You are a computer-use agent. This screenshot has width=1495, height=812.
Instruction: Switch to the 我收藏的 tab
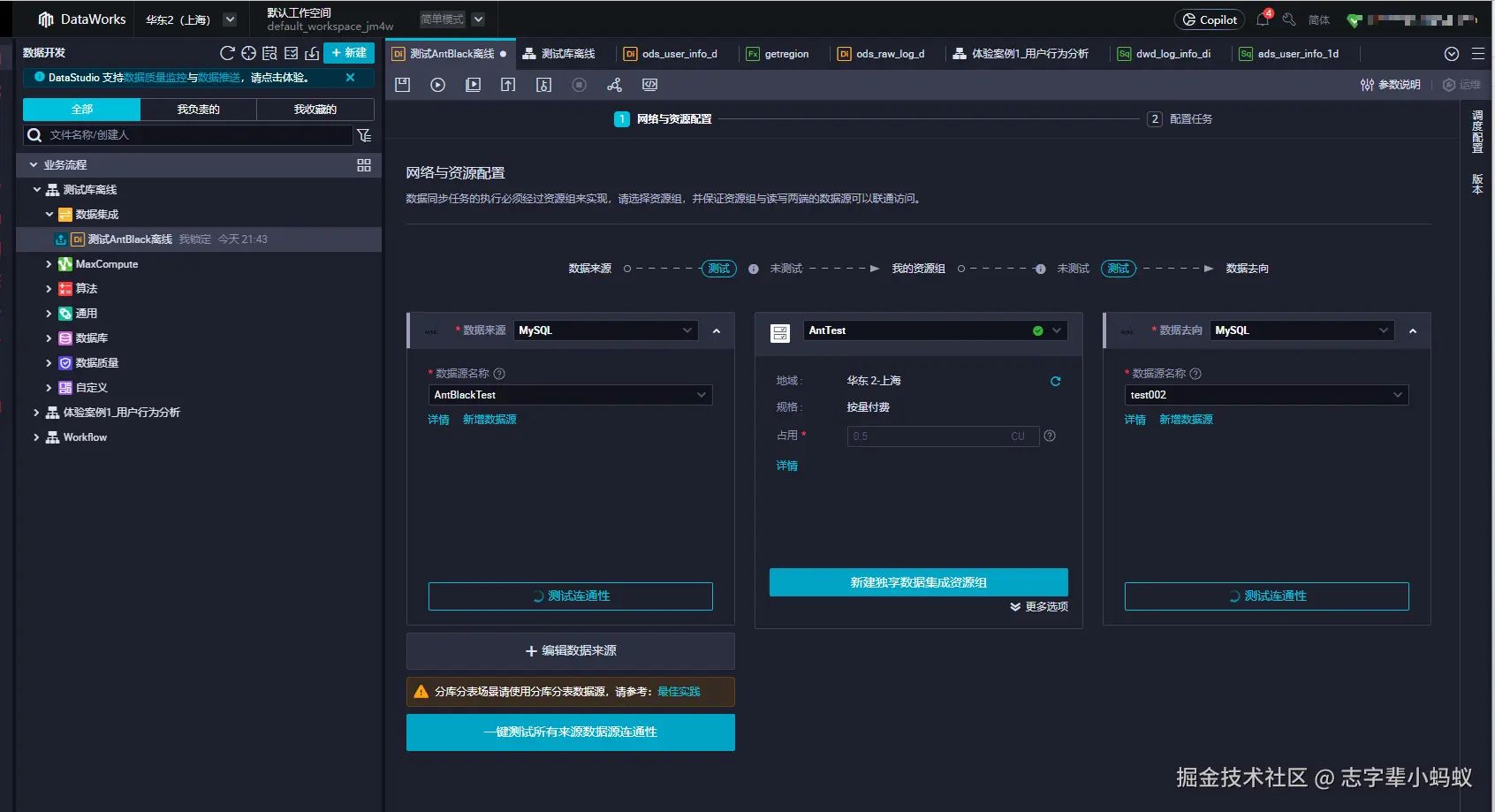click(x=315, y=110)
